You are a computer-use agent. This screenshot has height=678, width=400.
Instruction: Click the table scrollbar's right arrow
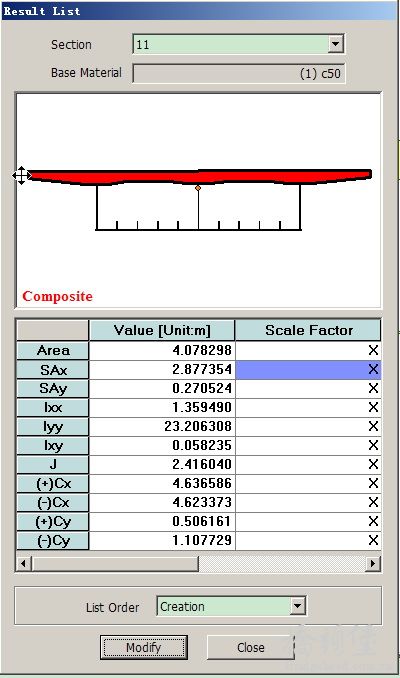[x=372, y=563]
